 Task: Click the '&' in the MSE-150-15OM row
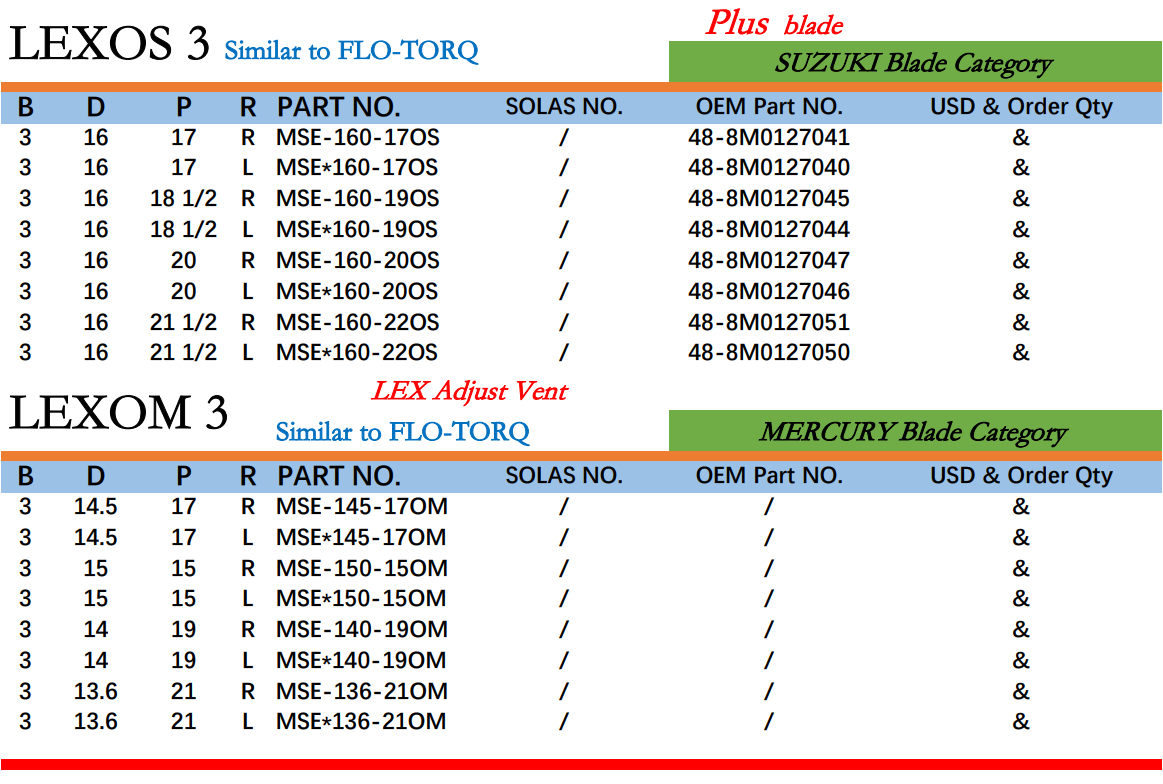tap(1021, 568)
